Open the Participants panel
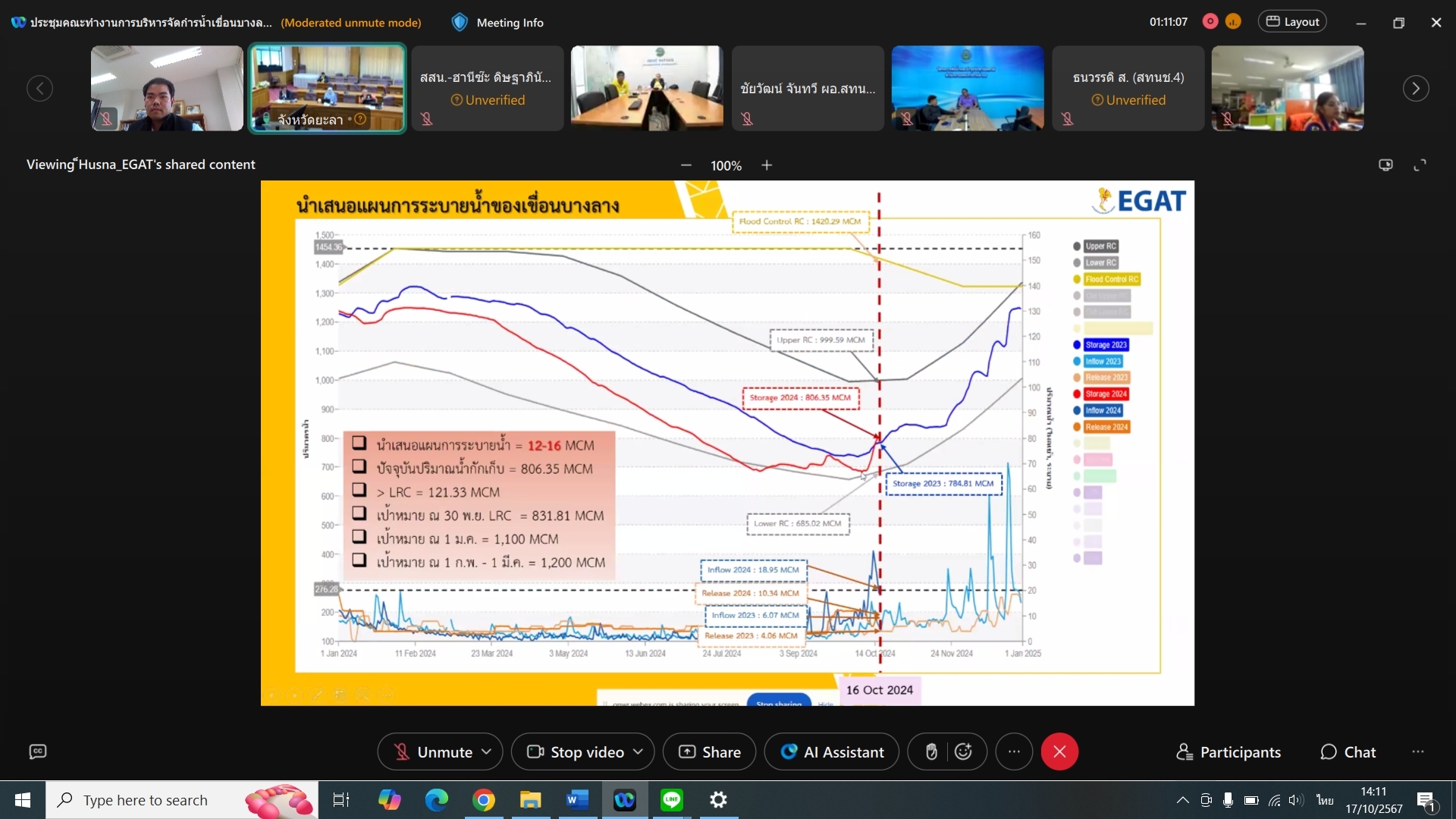 click(x=1228, y=752)
